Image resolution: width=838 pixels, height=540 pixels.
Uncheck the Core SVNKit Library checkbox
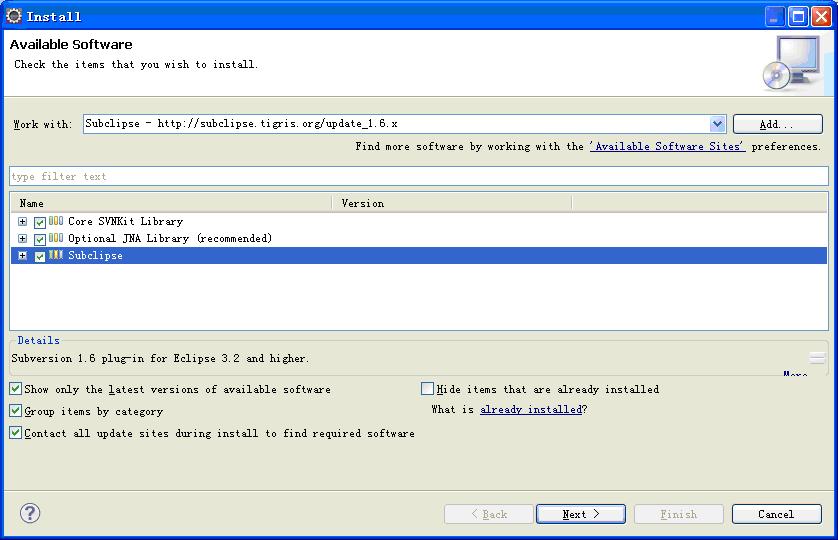pyautogui.click(x=40, y=222)
